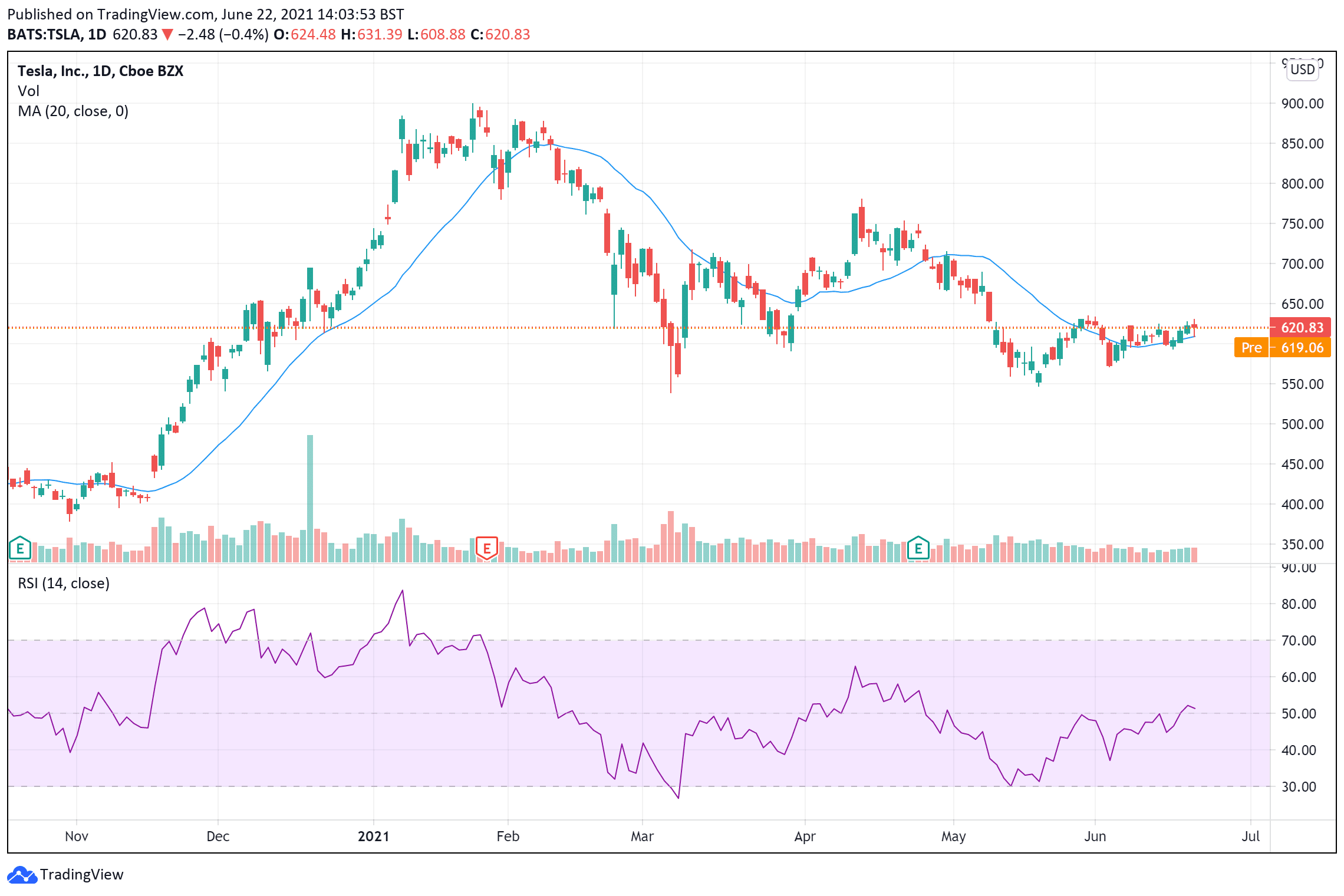This screenshot has height=896, width=1344.
Task: Click the 550.00 price axis label
Action: 1302,384
